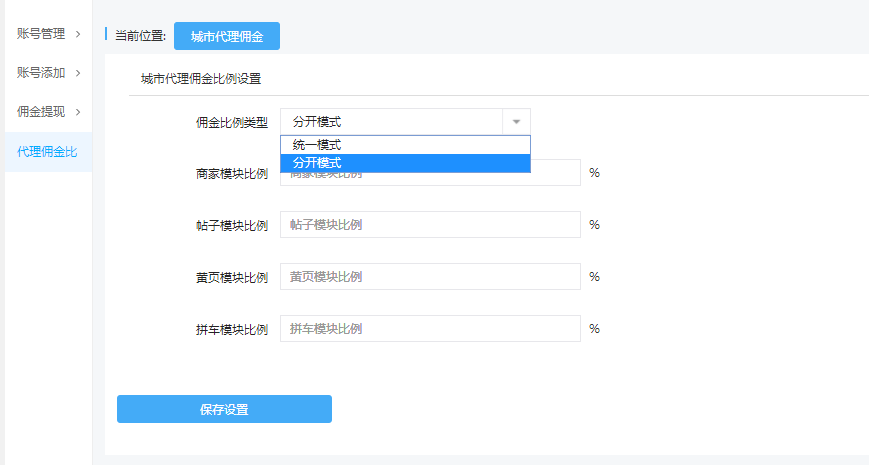
Task: Click the 帖子模块比例 field label
Action: [x=232, y=226]
